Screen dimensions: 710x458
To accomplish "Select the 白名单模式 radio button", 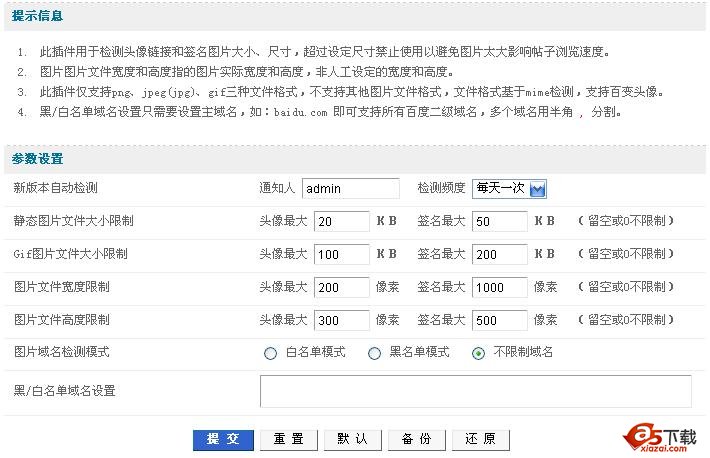I will (x=270, y=353).
